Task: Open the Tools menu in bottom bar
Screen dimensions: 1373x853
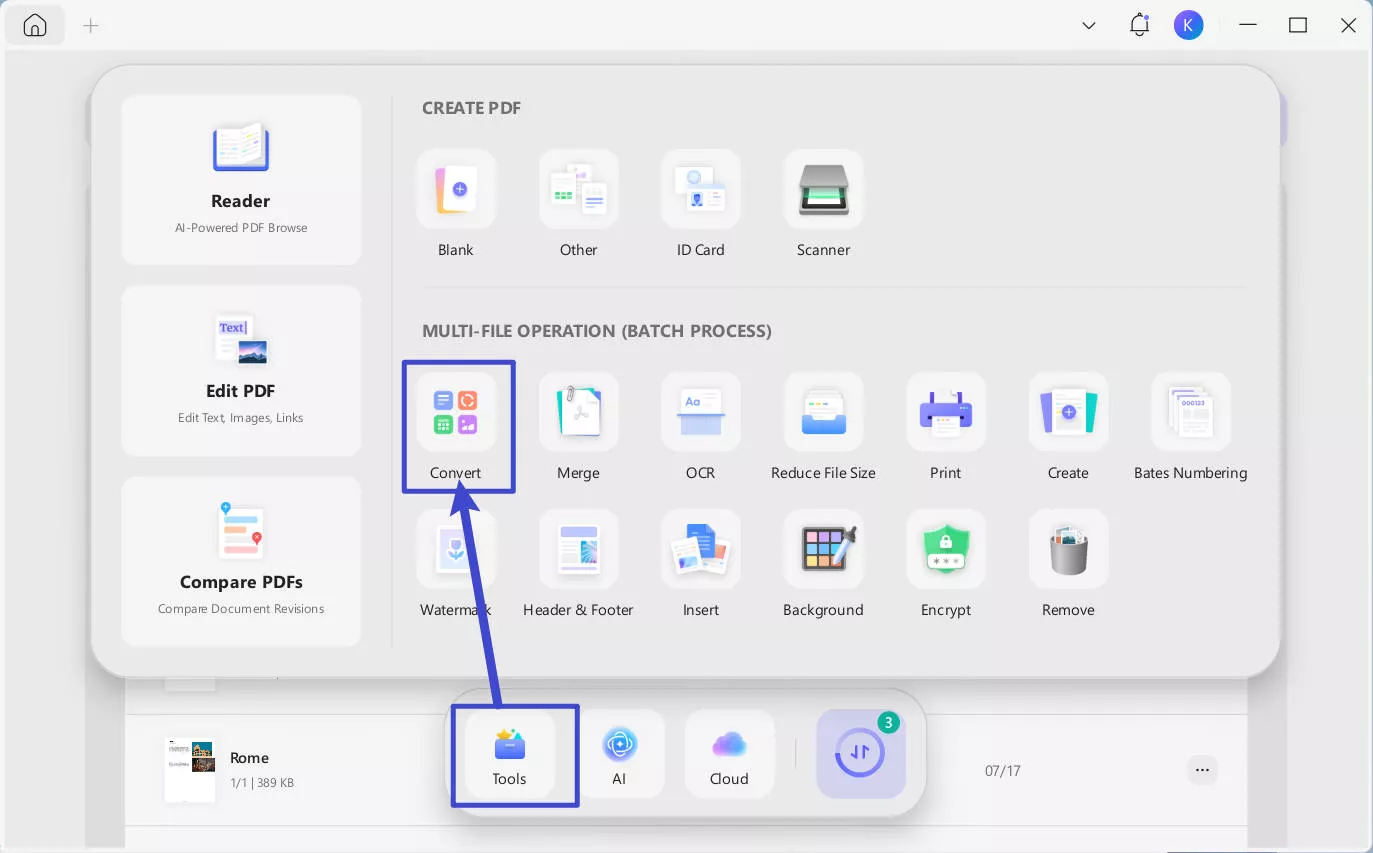Action: click(510, 756)
